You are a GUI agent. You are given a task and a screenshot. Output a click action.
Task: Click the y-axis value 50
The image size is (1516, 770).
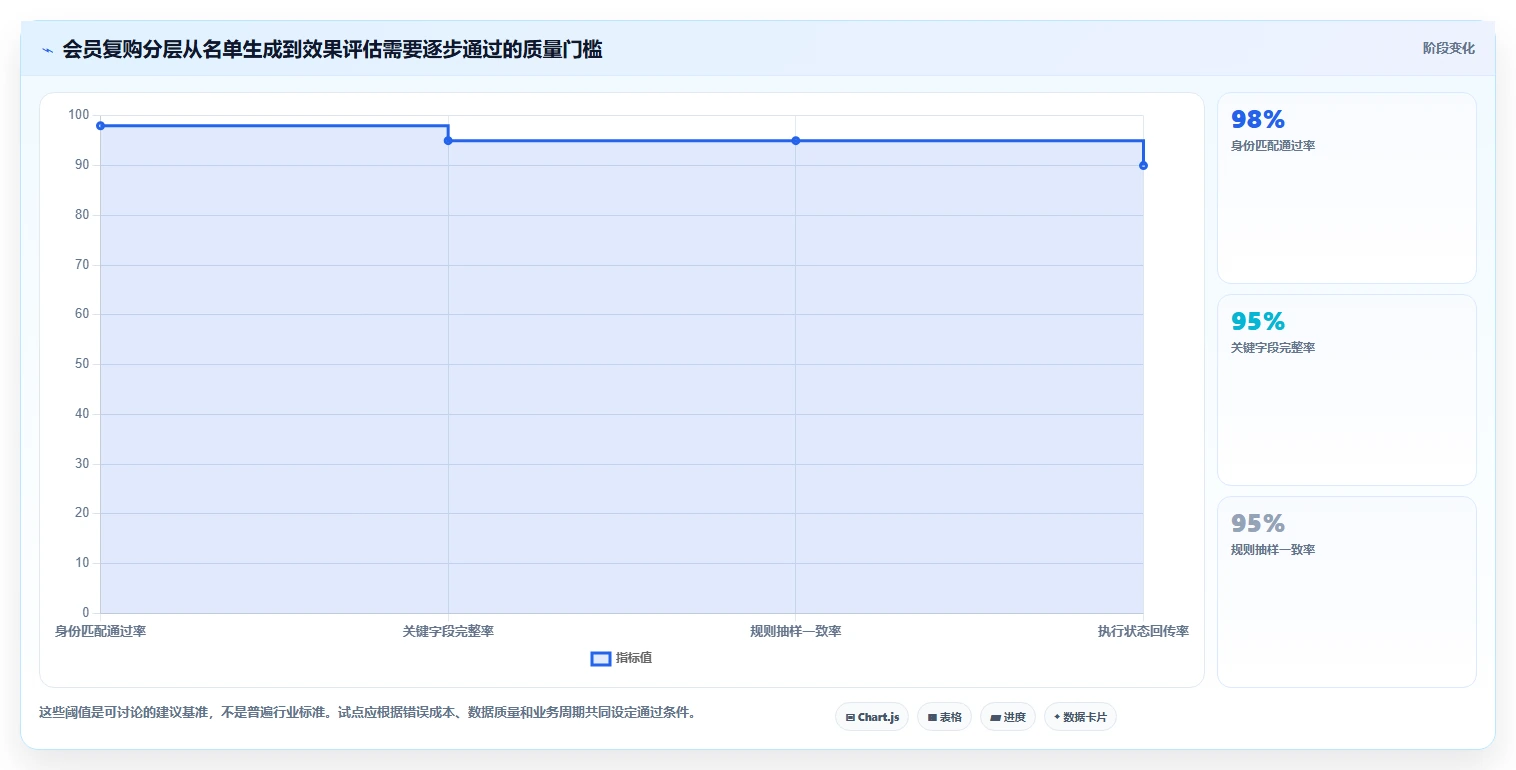point(82,364)
